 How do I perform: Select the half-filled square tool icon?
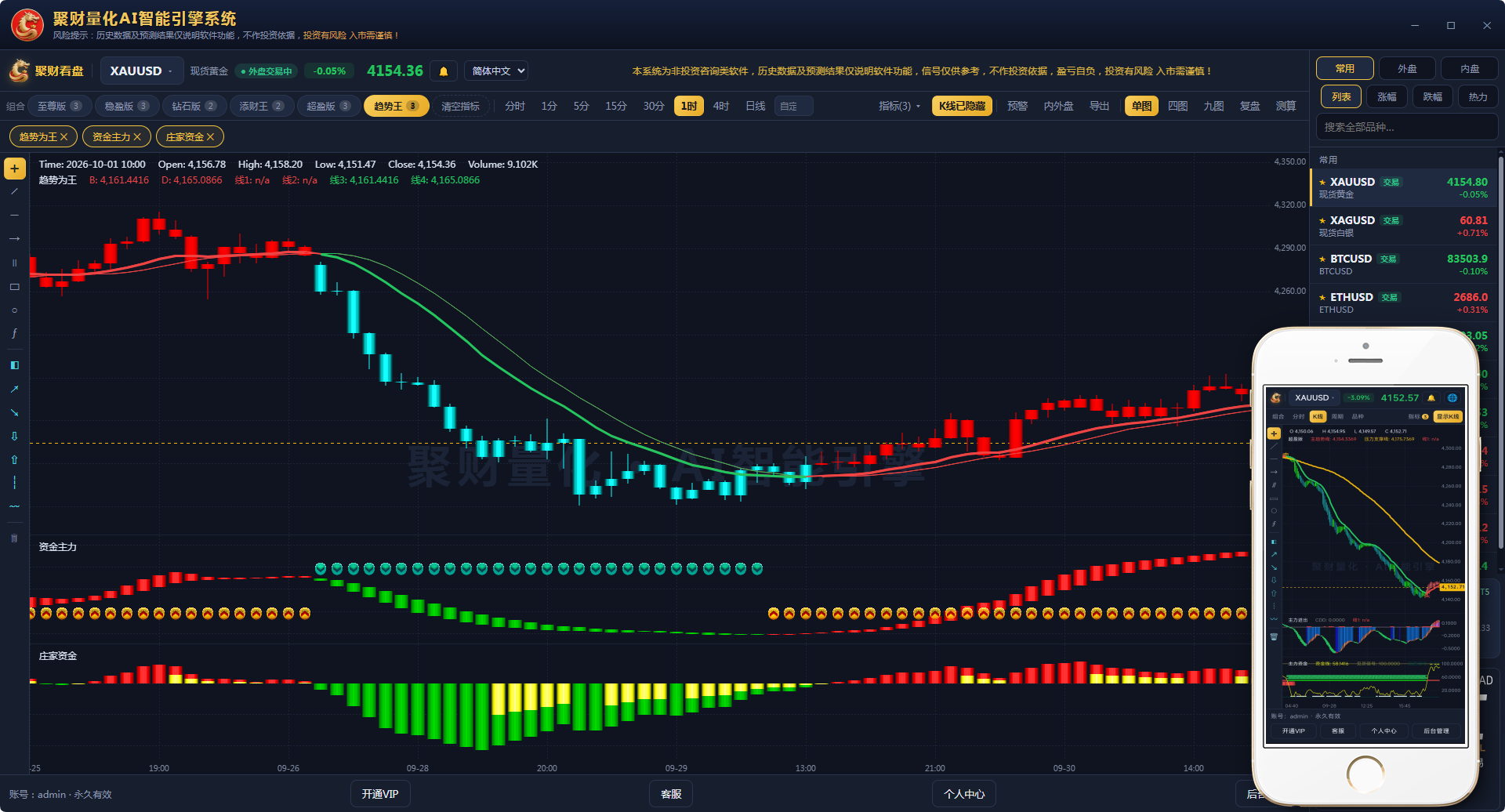[x=14, y=365]
